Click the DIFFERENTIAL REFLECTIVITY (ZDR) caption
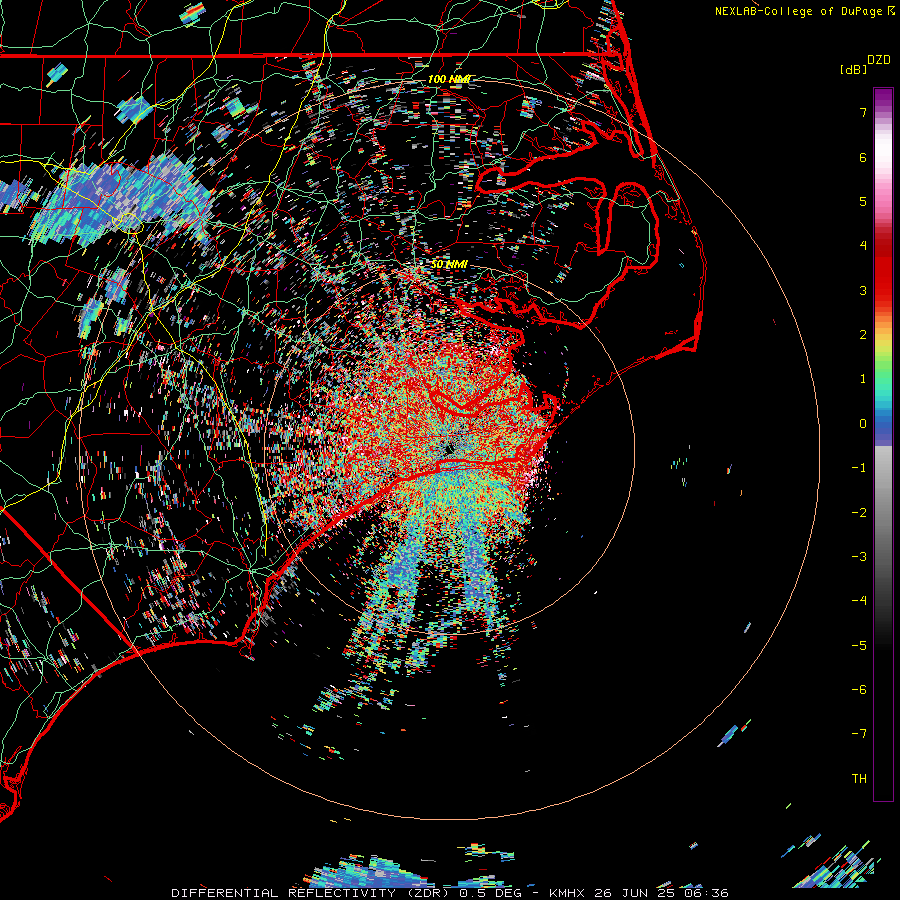 click(312, 893)
